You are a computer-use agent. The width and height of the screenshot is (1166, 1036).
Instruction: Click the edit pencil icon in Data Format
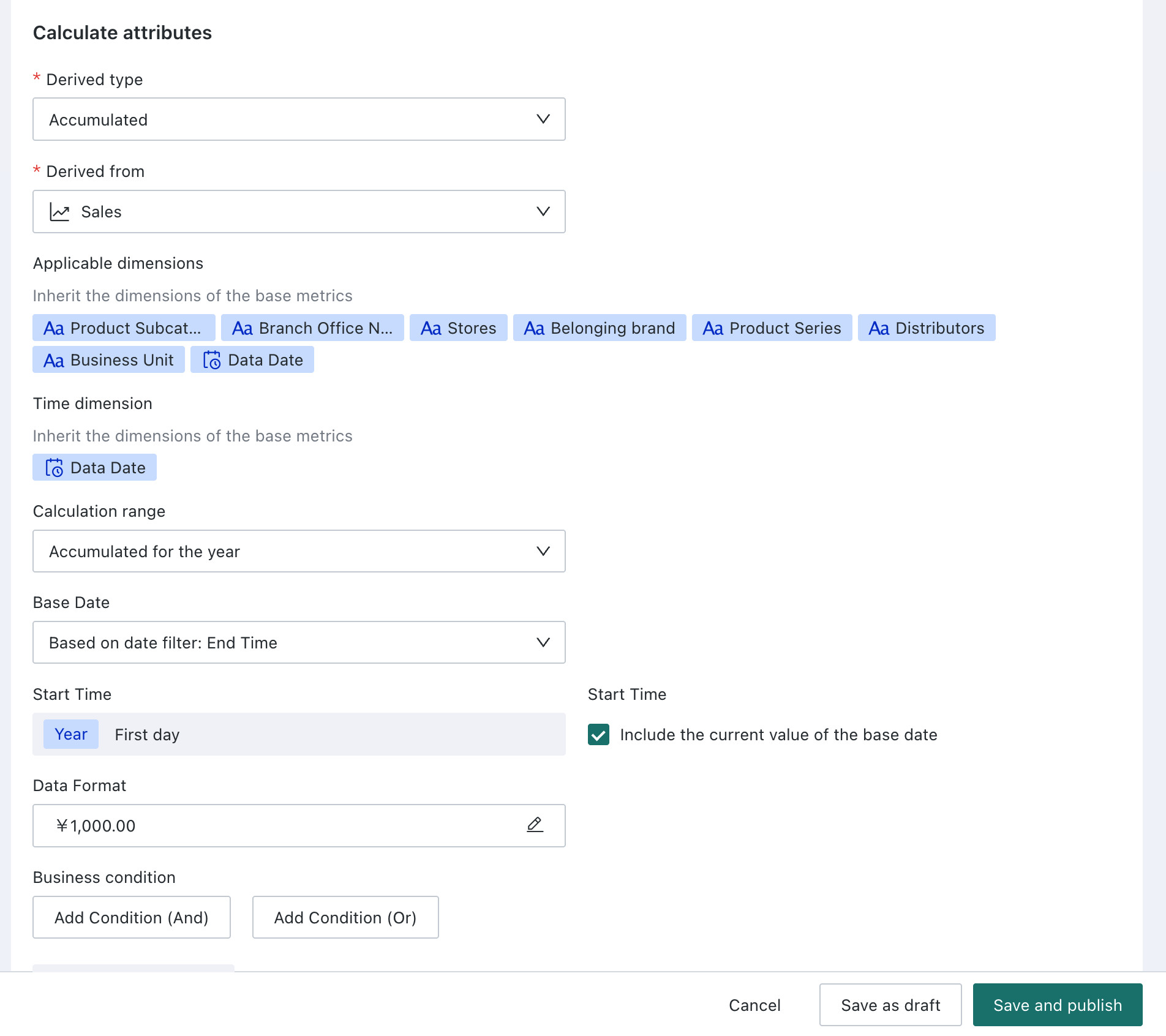point(535,825)
